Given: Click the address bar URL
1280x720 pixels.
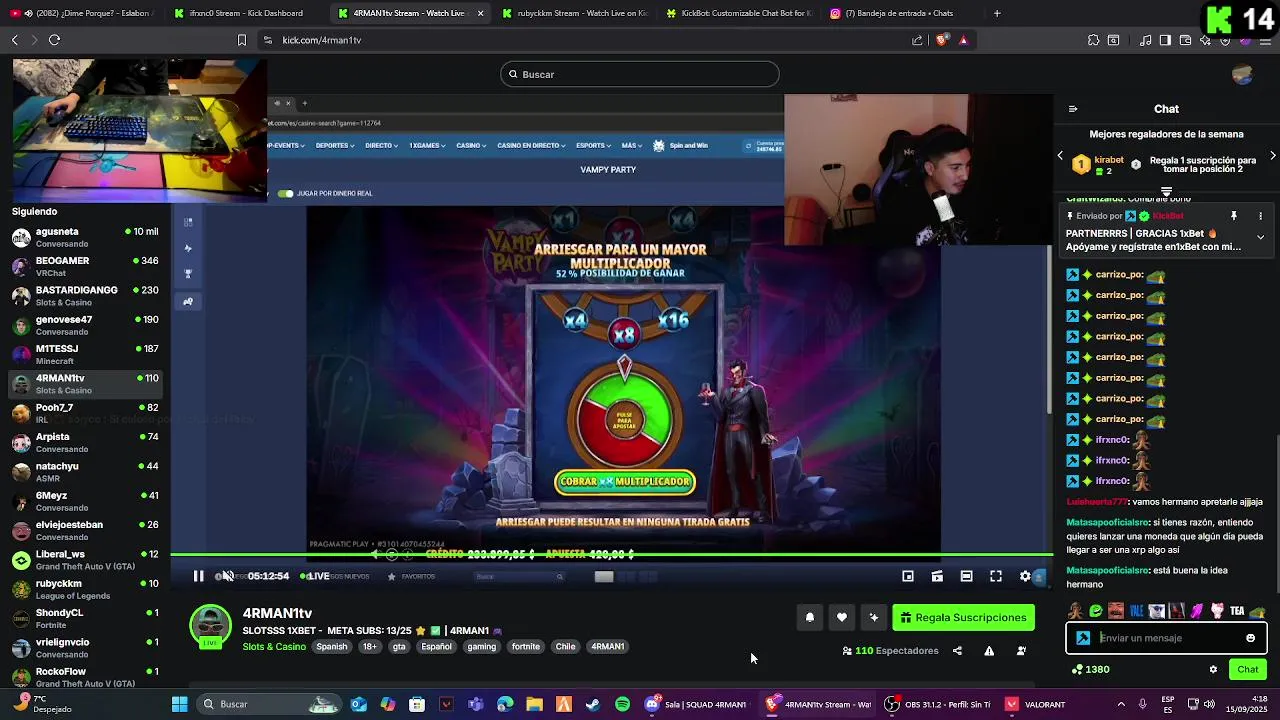Looking at the screenshot, I should coord(322,40).
